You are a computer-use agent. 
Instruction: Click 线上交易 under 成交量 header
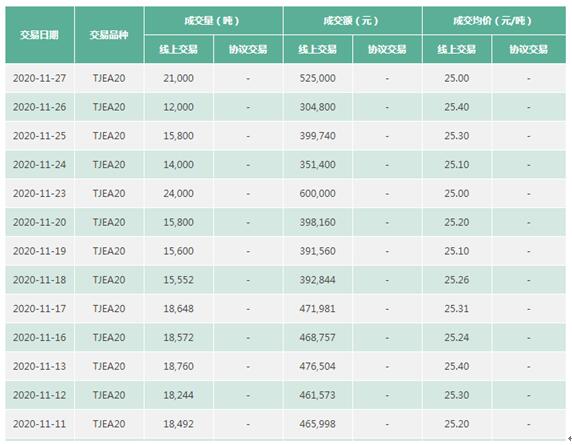click(179, 49)
